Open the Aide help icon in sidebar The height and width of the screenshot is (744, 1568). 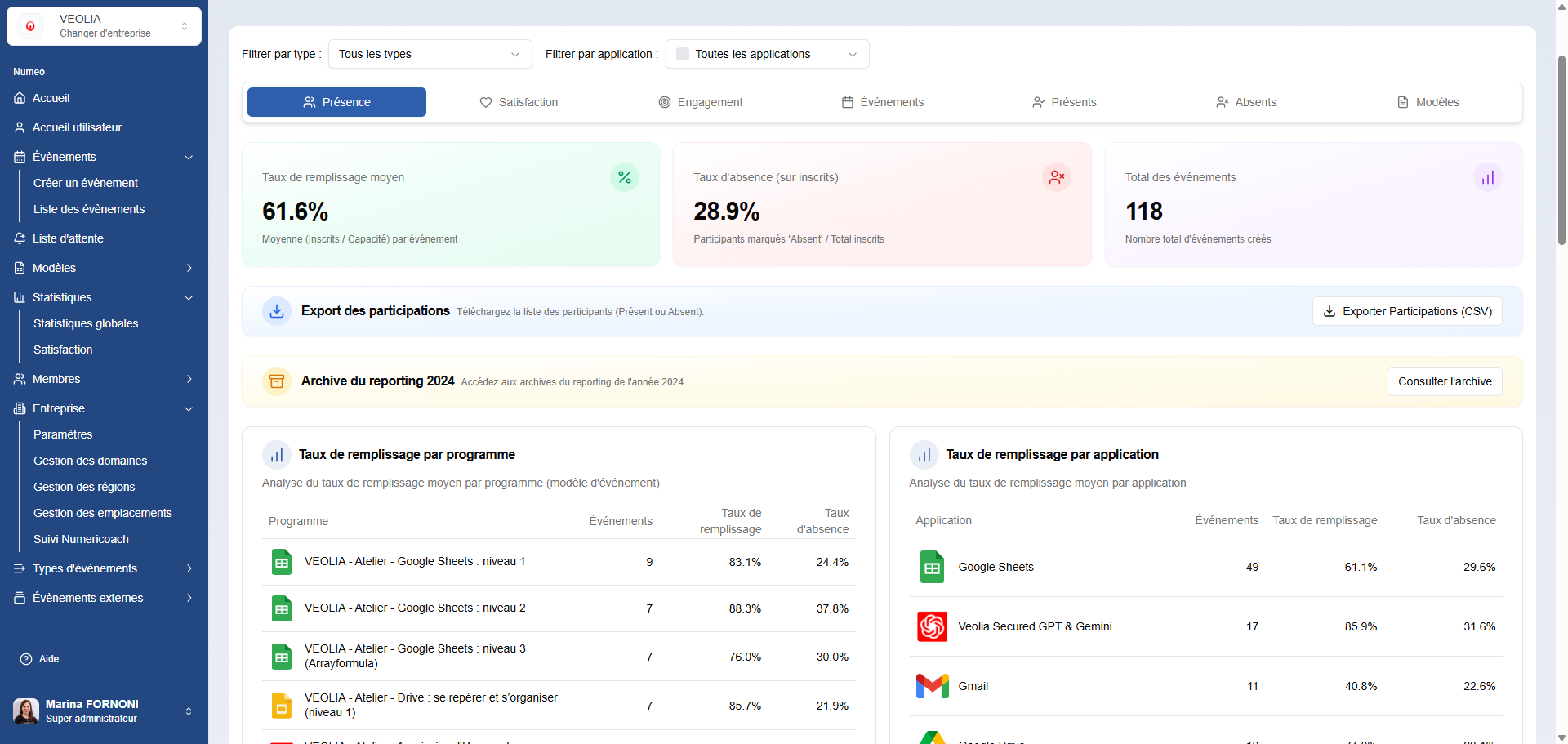[x=26, y=659]
